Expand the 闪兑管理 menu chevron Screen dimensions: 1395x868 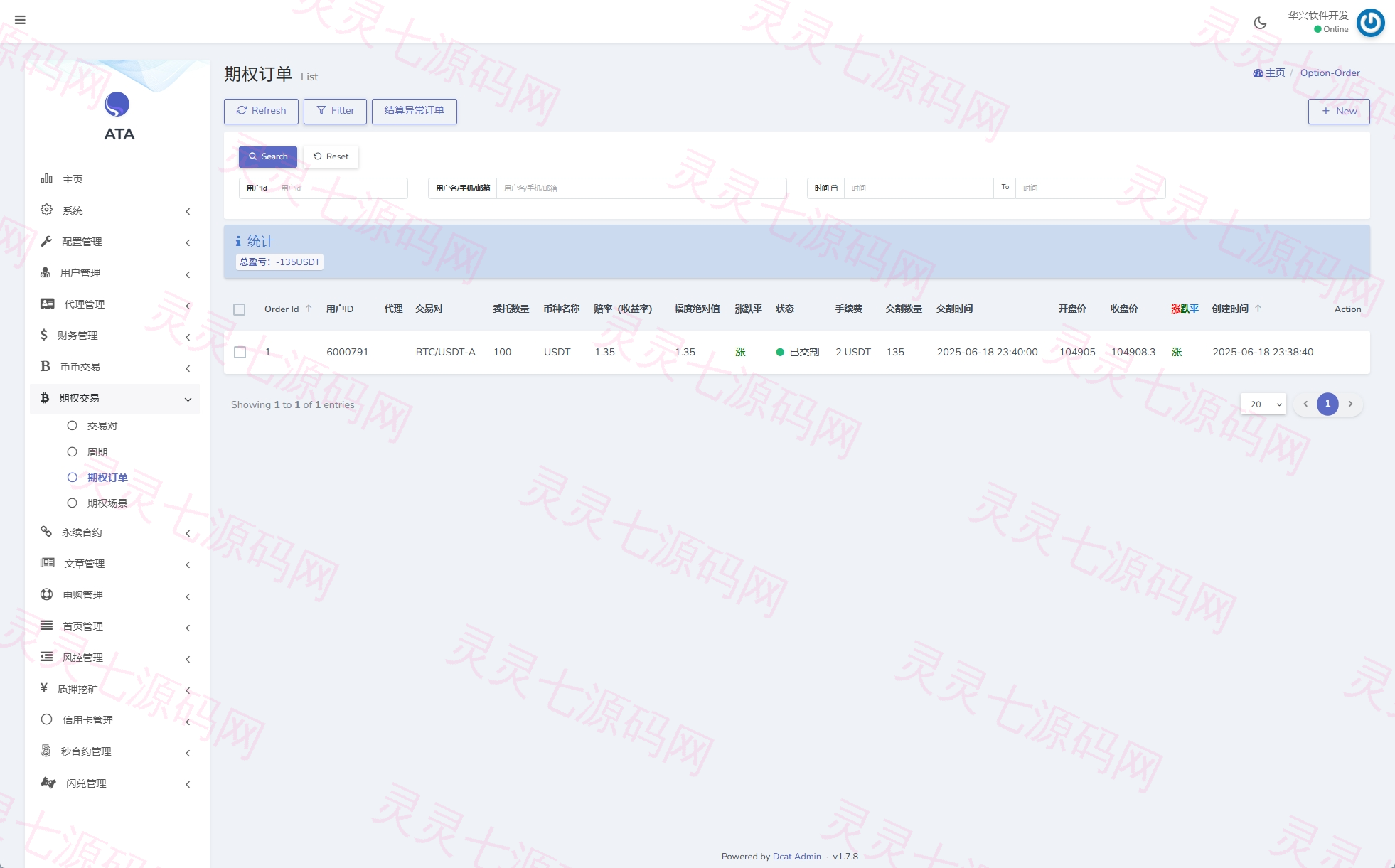188,784
